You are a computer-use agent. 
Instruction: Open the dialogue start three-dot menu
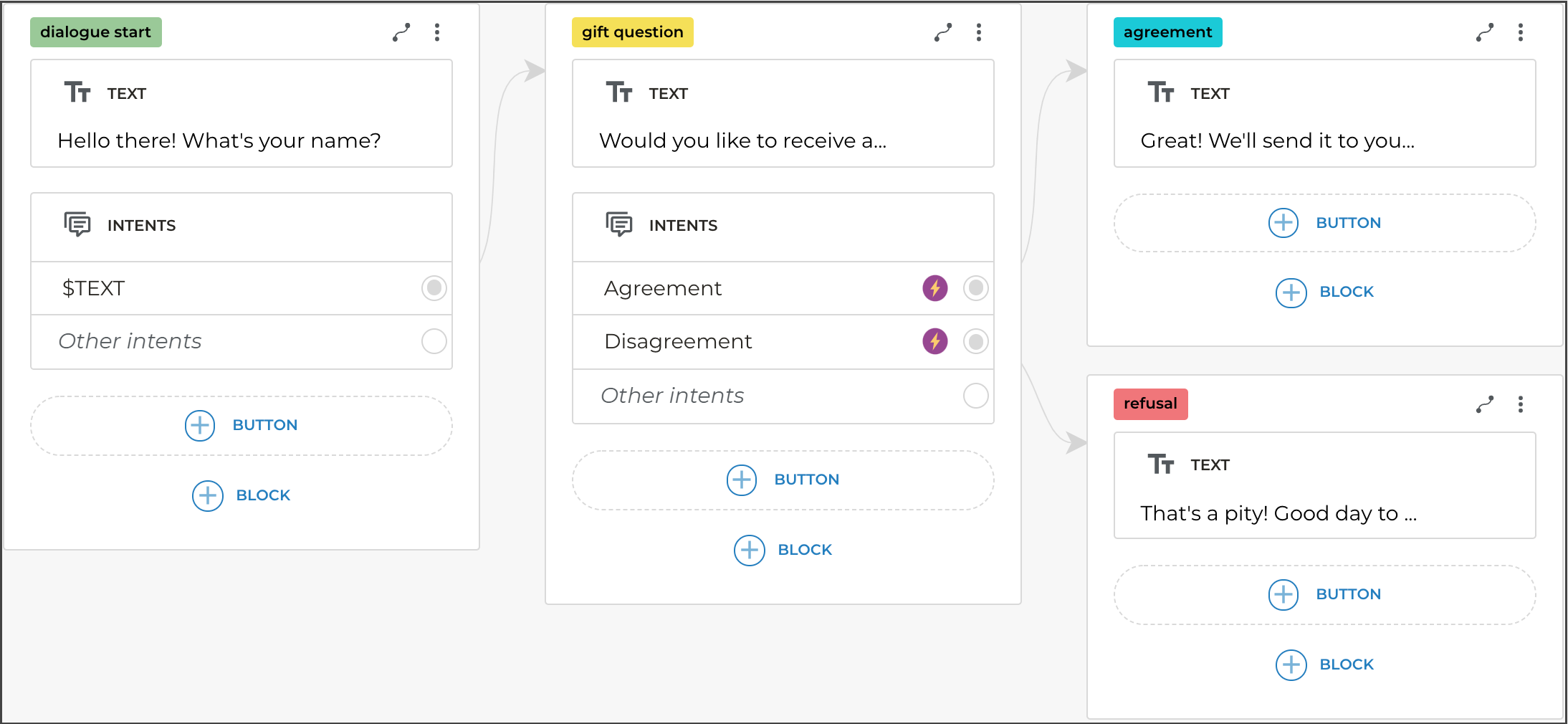(x=437, y=32)
